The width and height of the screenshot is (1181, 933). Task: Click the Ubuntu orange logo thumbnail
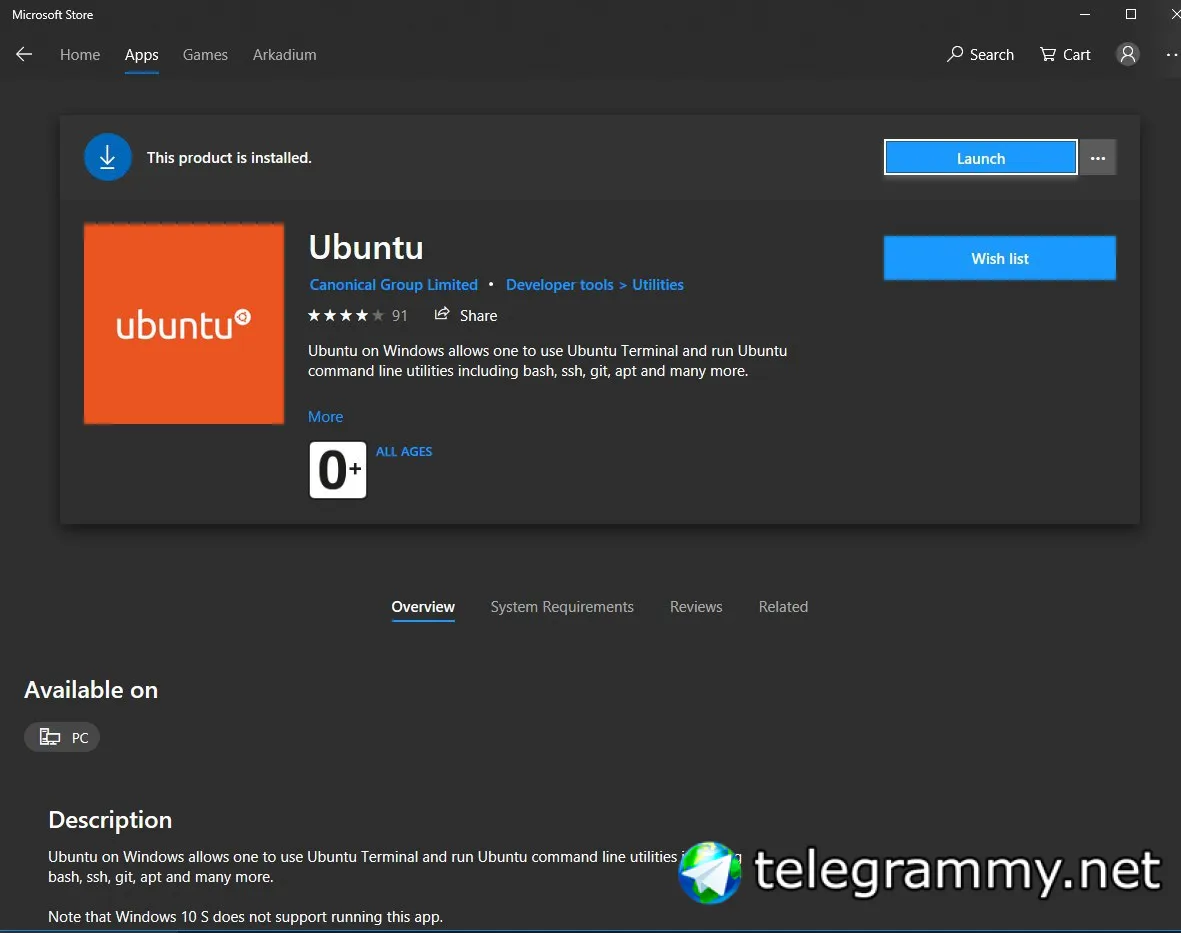point(184,324)
